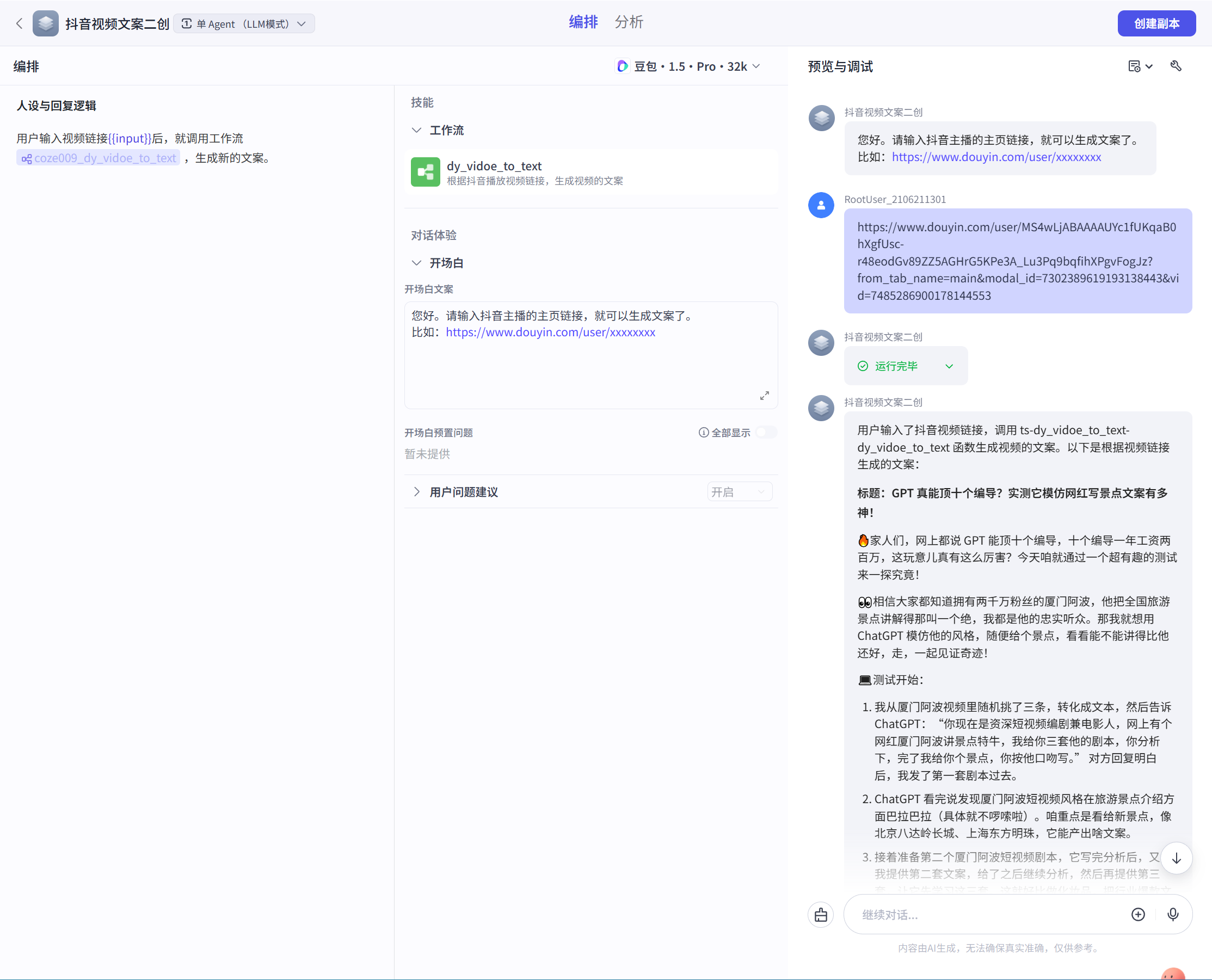This screenshot has height=980, width=1212.
Task: Click the expand icon in opening text box
Action: point(764,396)
